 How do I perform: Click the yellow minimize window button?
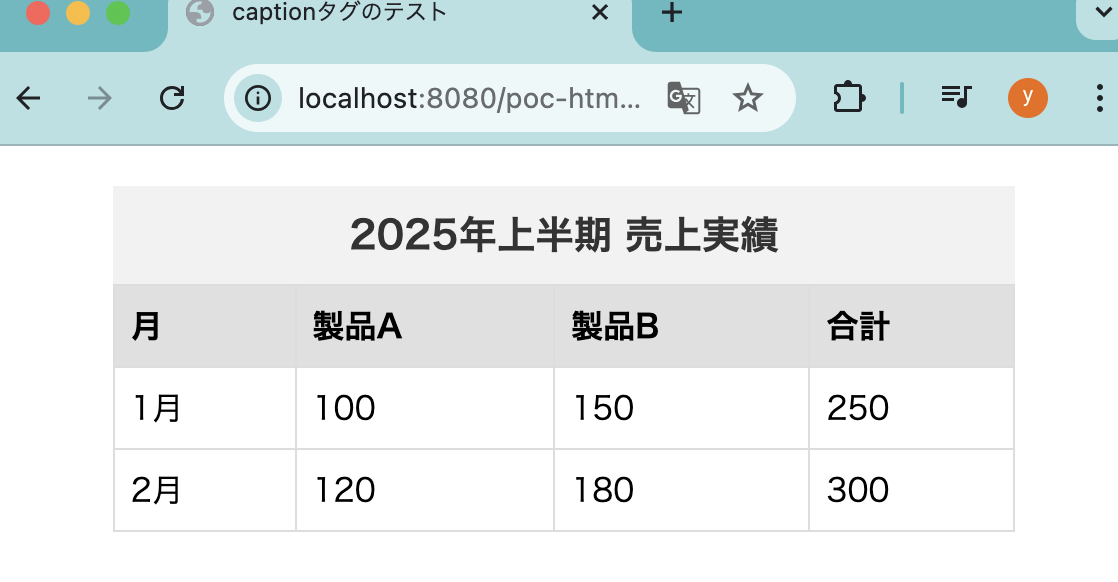click(x=78, y=12)
